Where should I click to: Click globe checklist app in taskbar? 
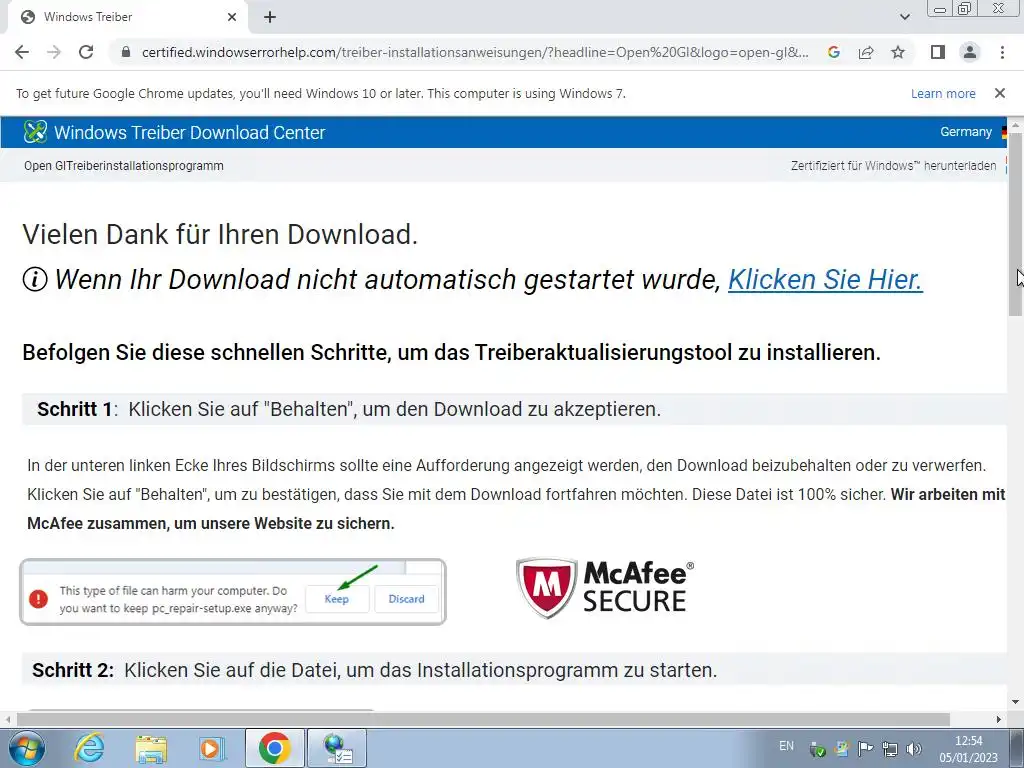[338, 748]
